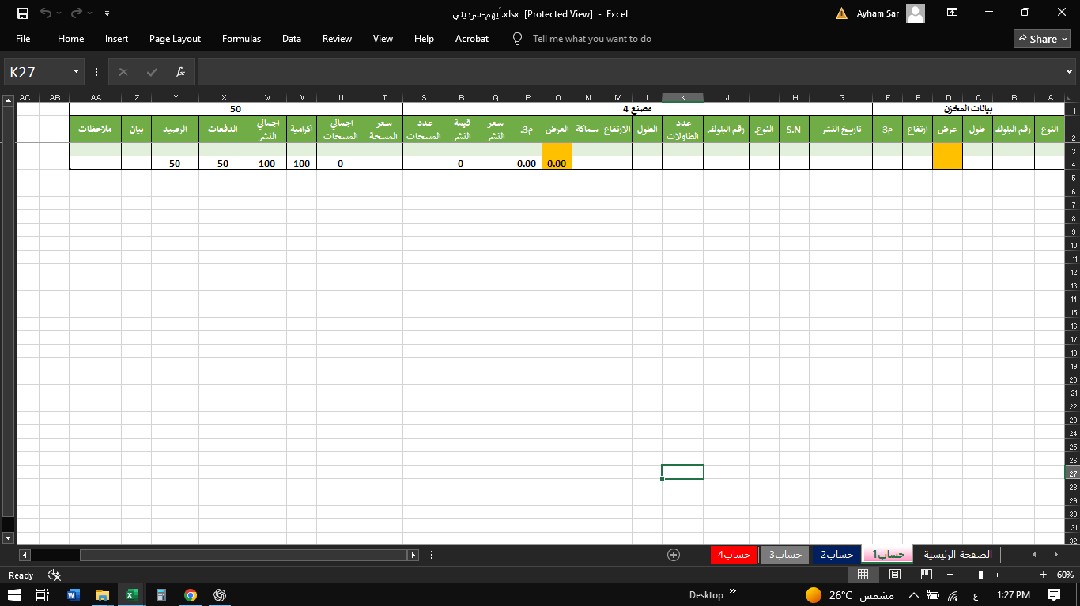Switch to Page Break Preview icon
The height and width of the screenshot is (606, 1080).
926,575
